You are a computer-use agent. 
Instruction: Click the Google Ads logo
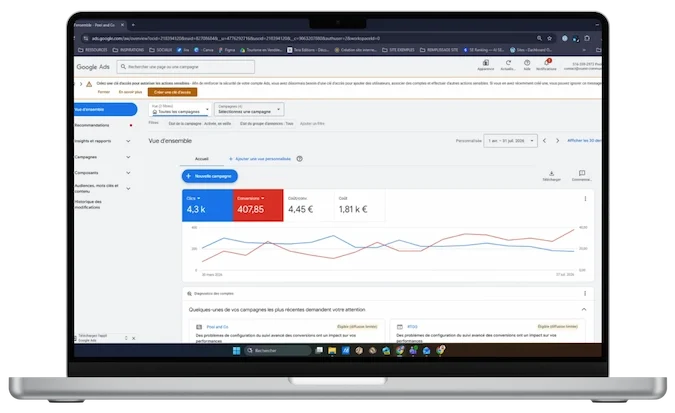coord(93,67)
